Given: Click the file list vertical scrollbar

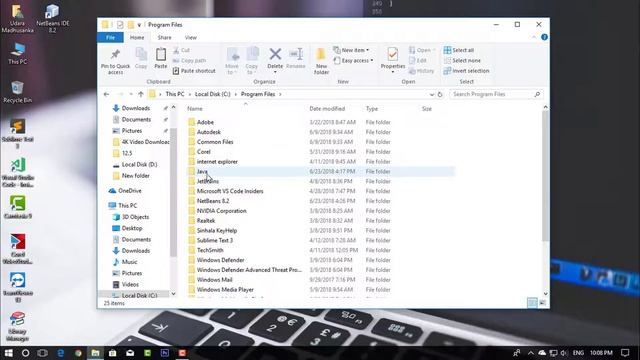Looking at the screenshot, I should click(x=545, y=176).
